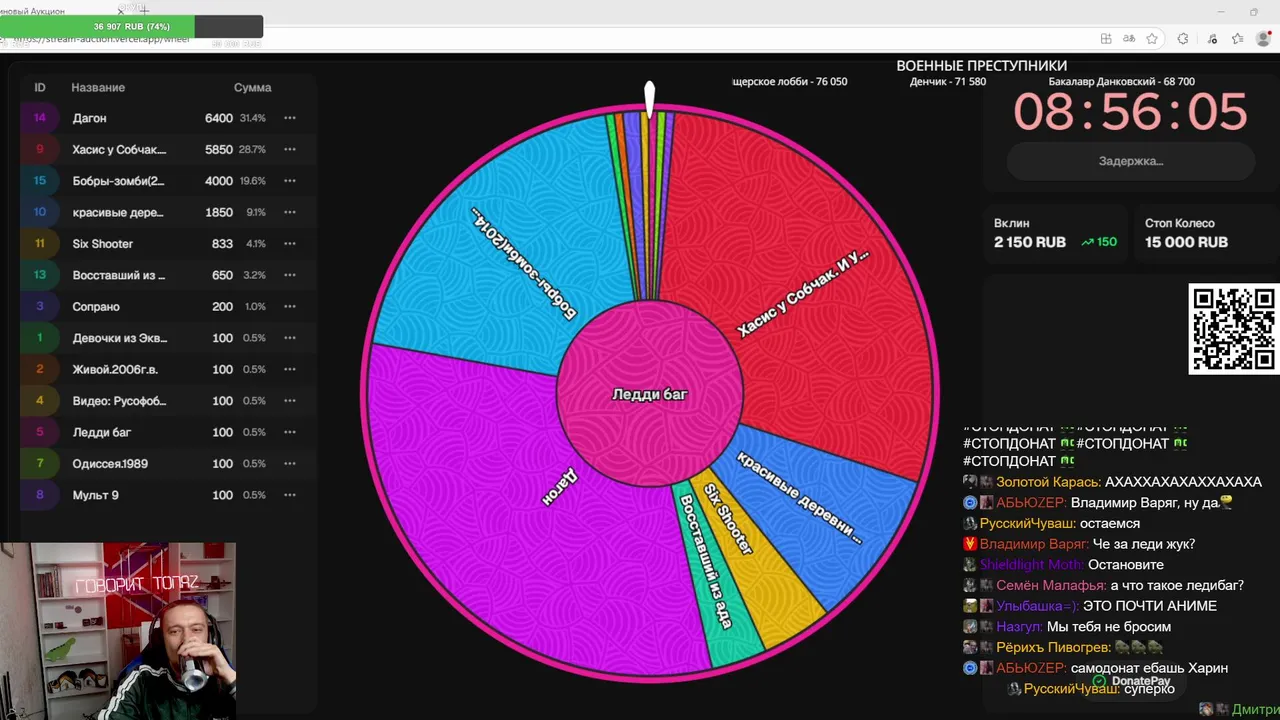This screenshot has height=720, width=1280.
Task: Open the browser Extensions puzzle icon
Action: point(1183,39)
